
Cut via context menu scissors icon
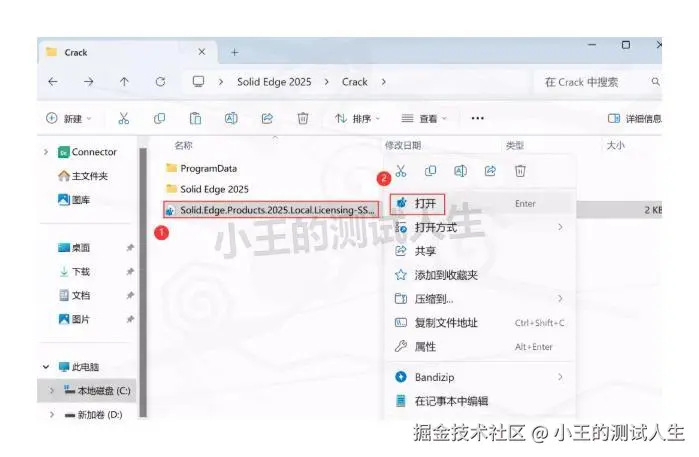click(x=401, y=171)
